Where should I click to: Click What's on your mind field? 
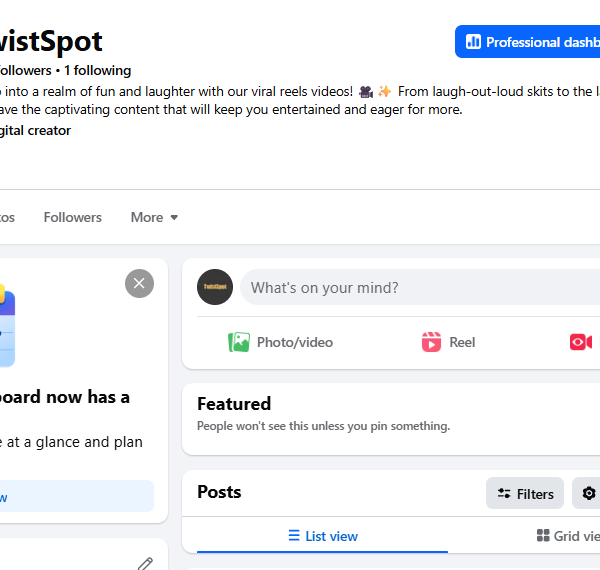click(420, 287)
